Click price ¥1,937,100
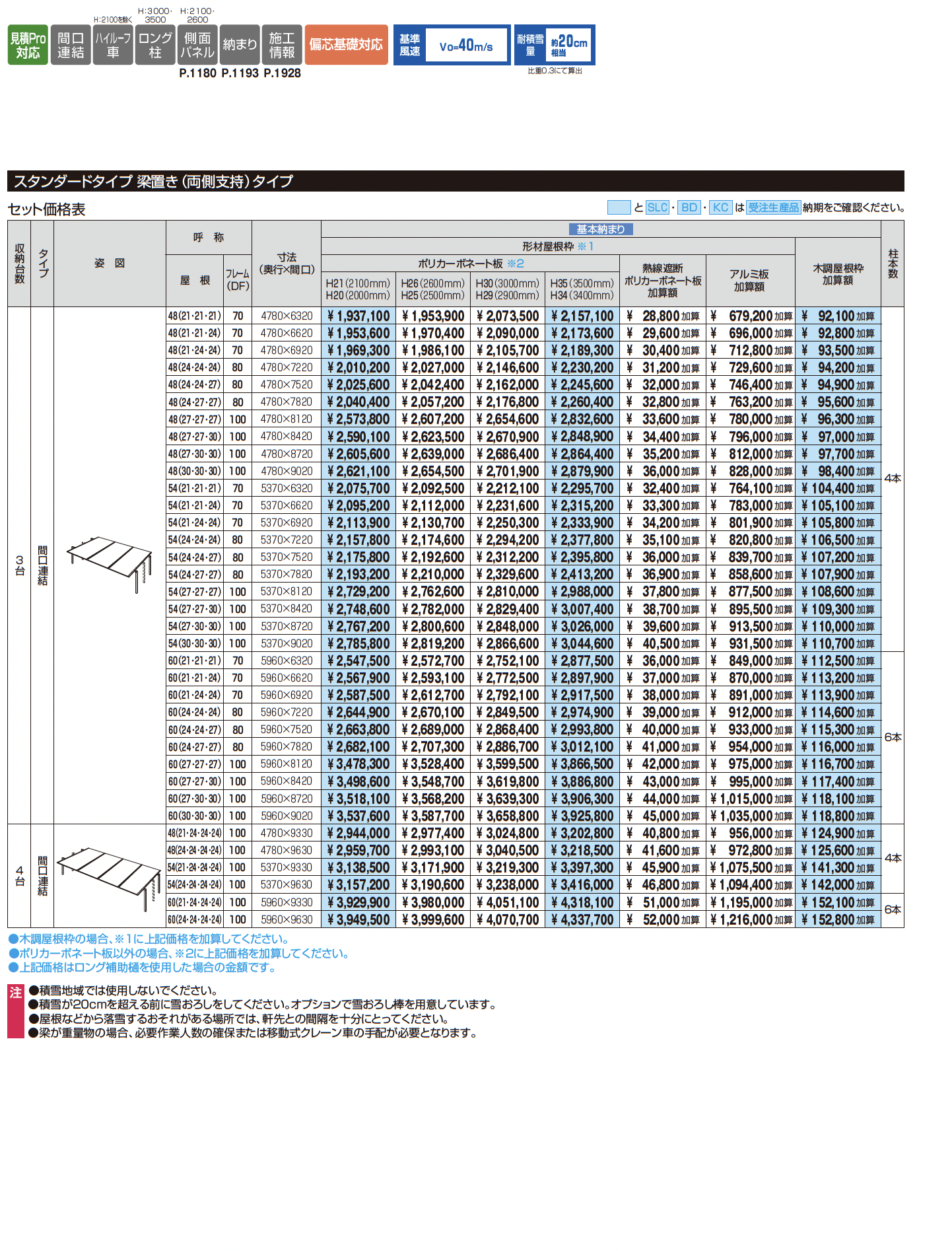 358,316
